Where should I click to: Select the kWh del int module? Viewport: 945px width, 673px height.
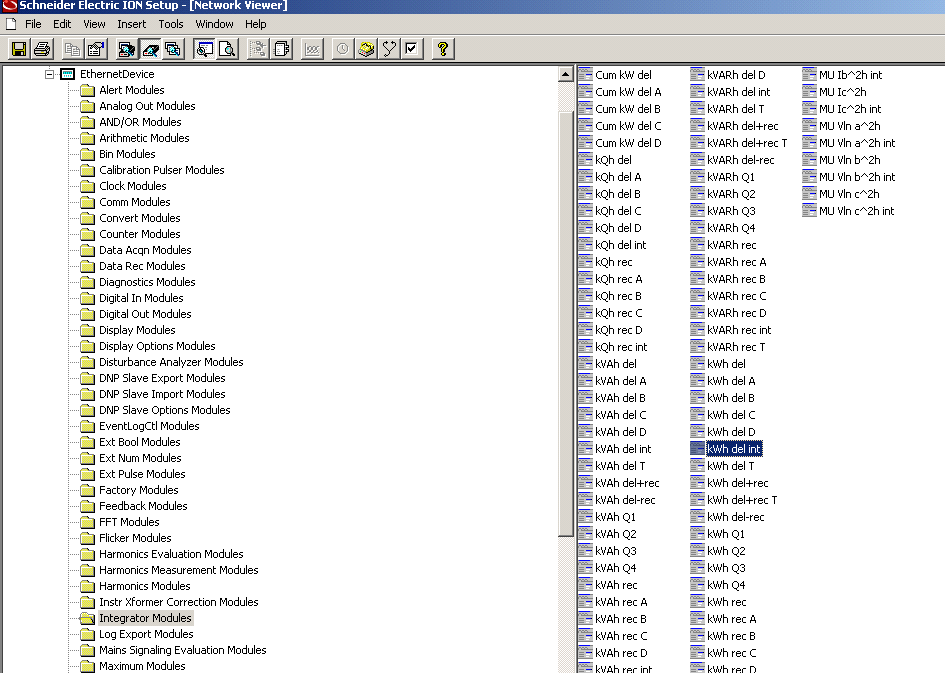(733, 449)
